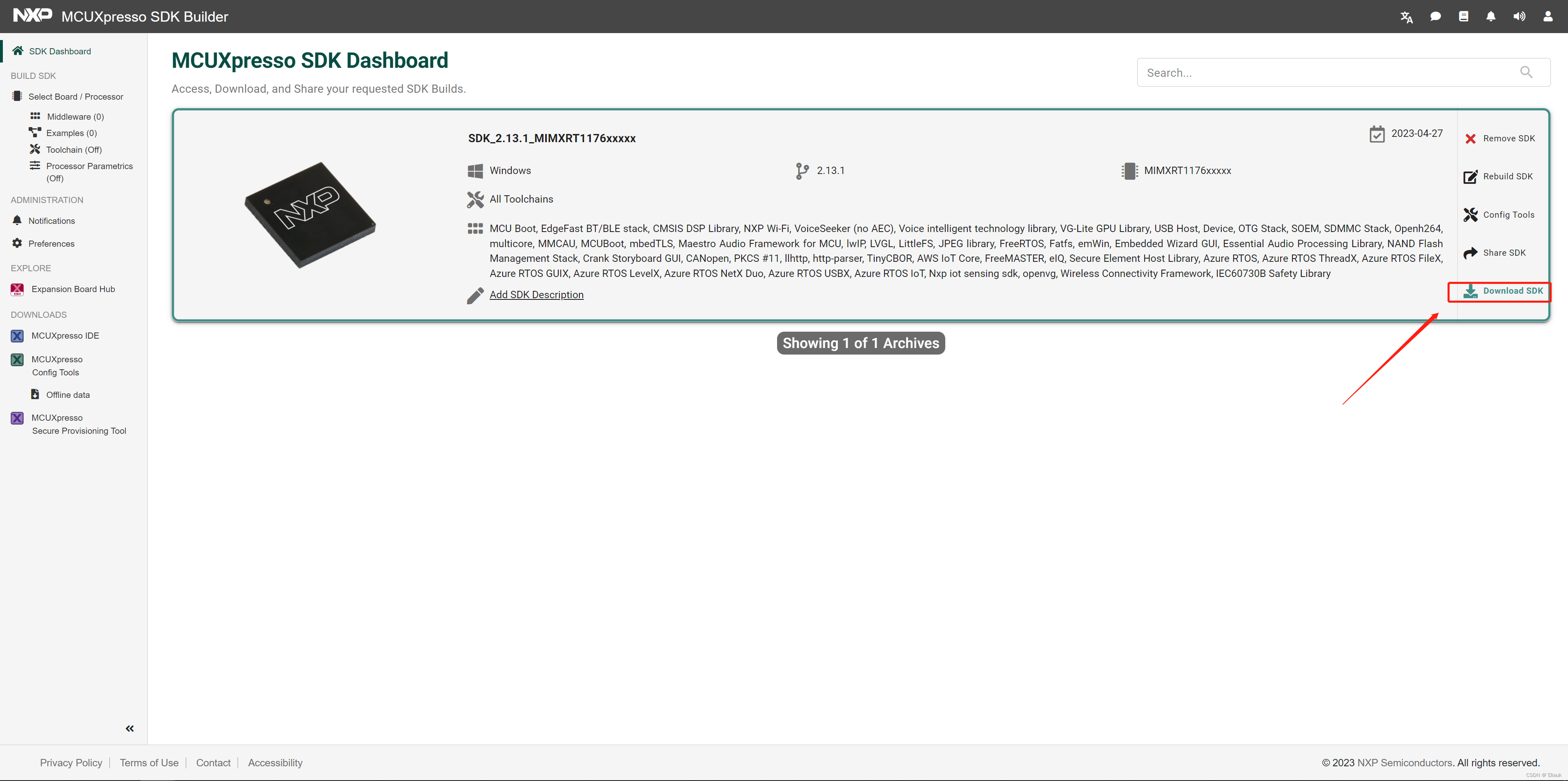Open Notifications in Administration
This screenshot has width=1568, height=781.
52,221
